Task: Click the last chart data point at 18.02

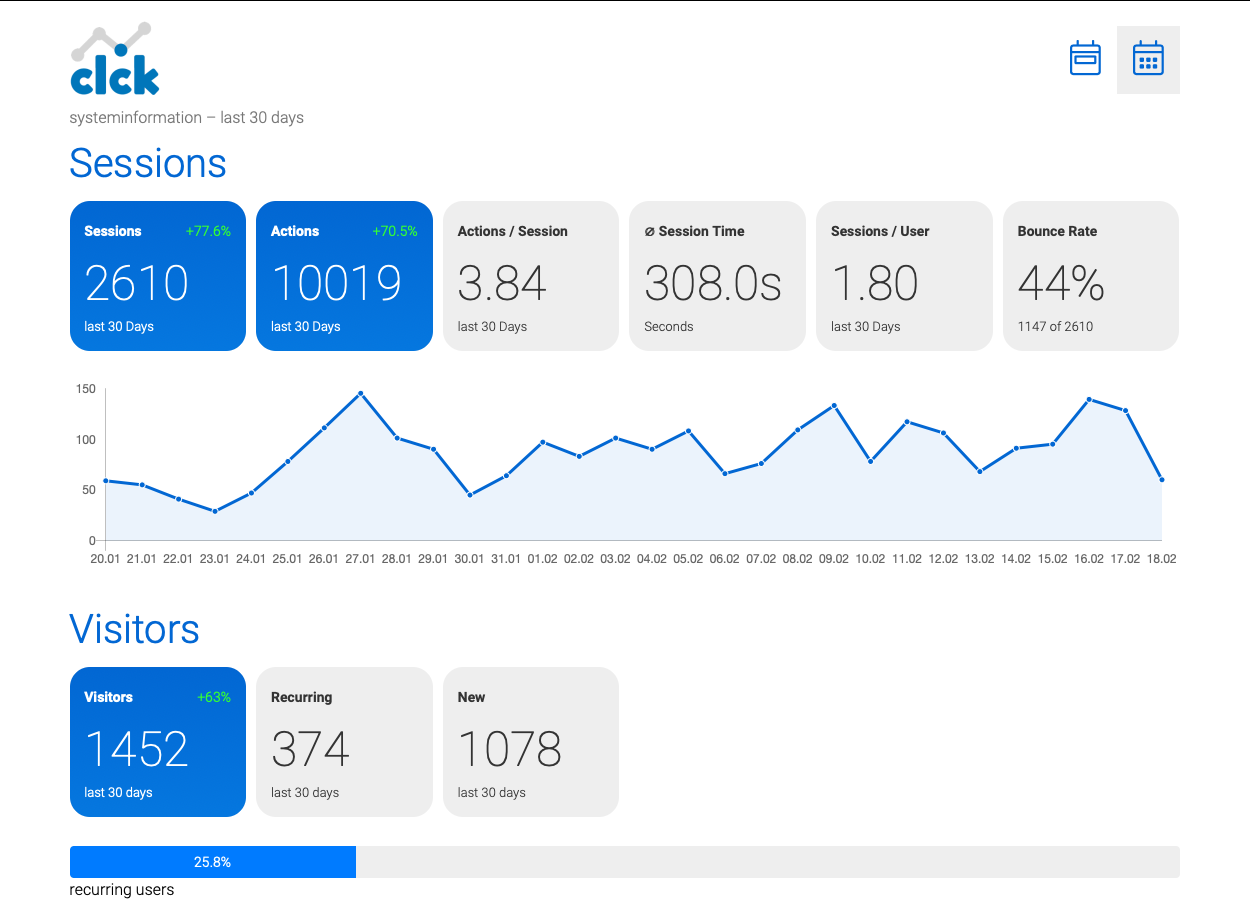Action: pos(1162,480)
